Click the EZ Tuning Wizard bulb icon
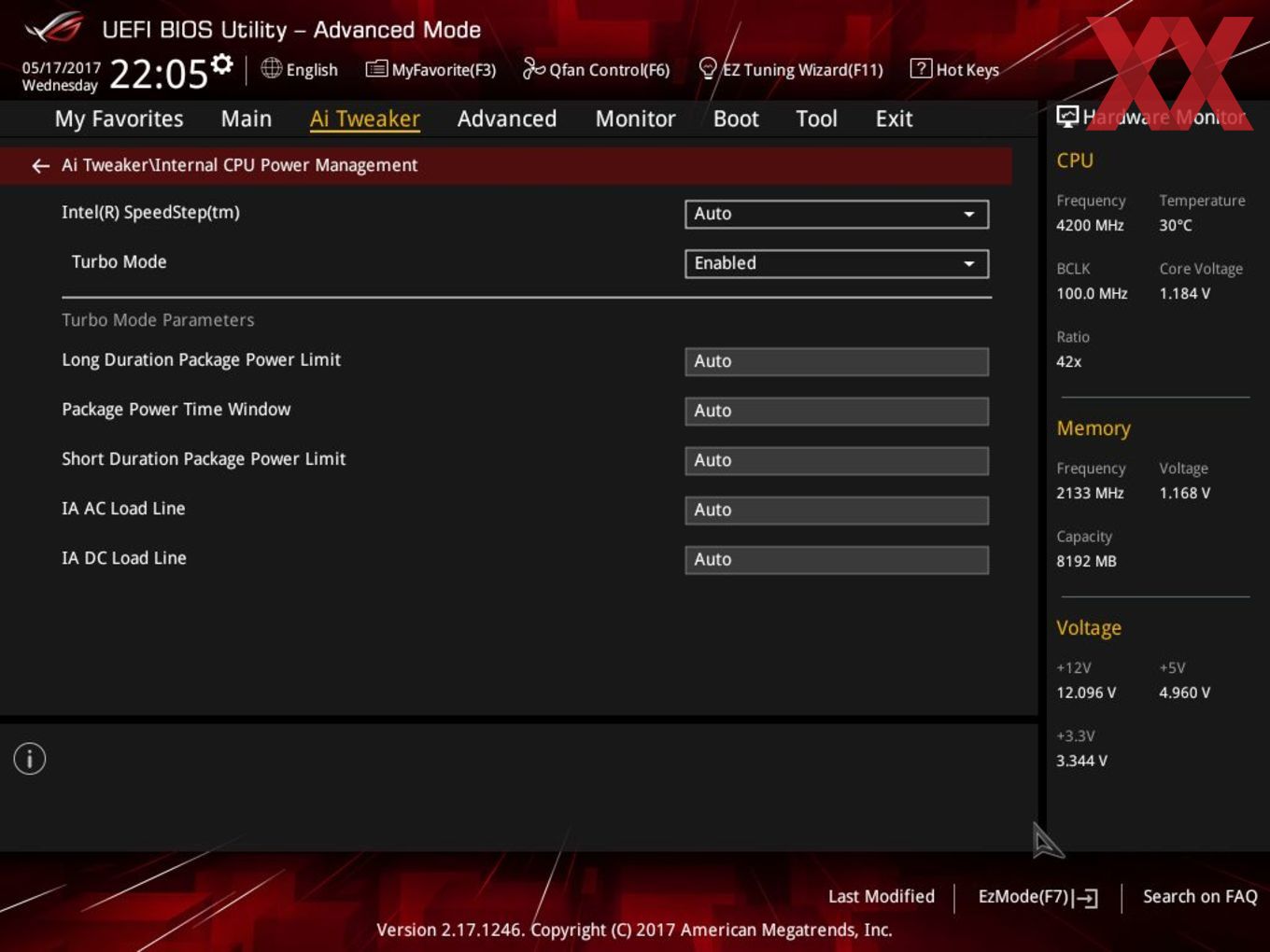Screen dimensions: 1270x952 (x=708, y=68)
